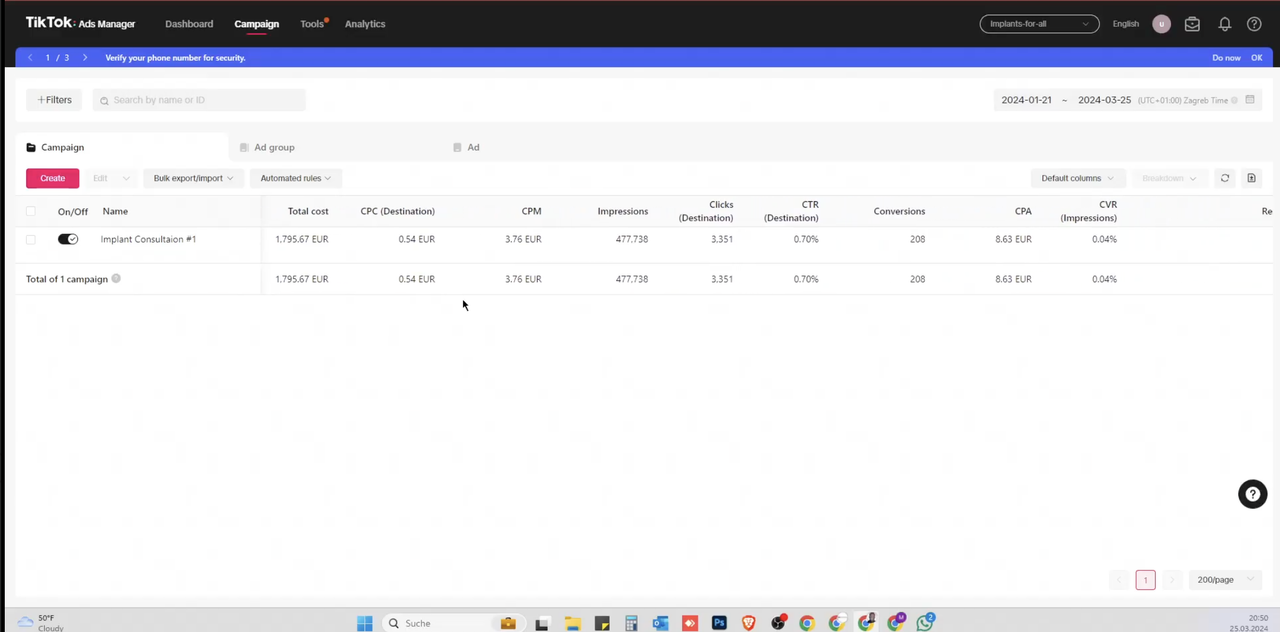The width and height of the screenshot is (1280, 632).
Task: Open the end date 2024-03-25 picker
Action: pyautogui.click(x=1104, y=100)
